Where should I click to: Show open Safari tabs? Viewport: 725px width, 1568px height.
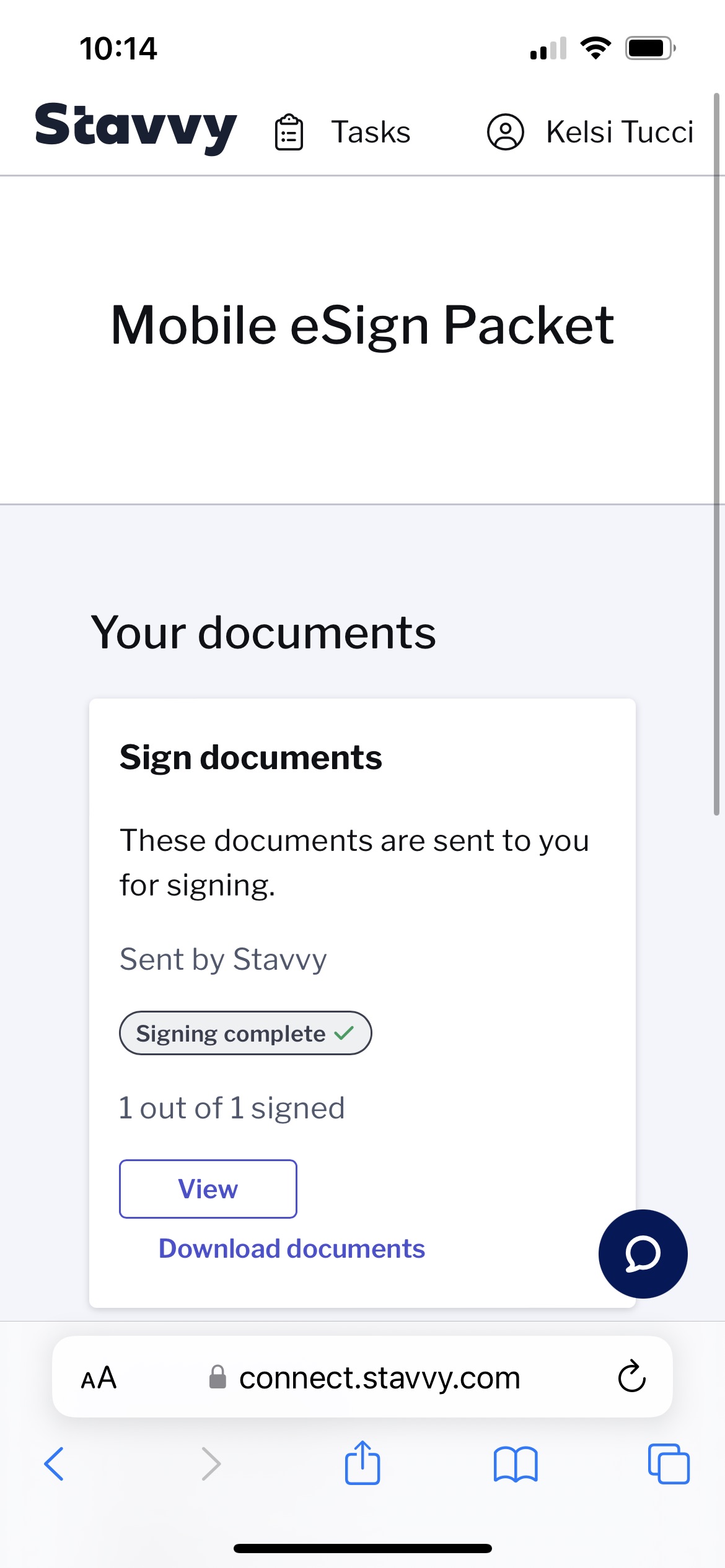pyautogui.click(x=669, y=1464)
